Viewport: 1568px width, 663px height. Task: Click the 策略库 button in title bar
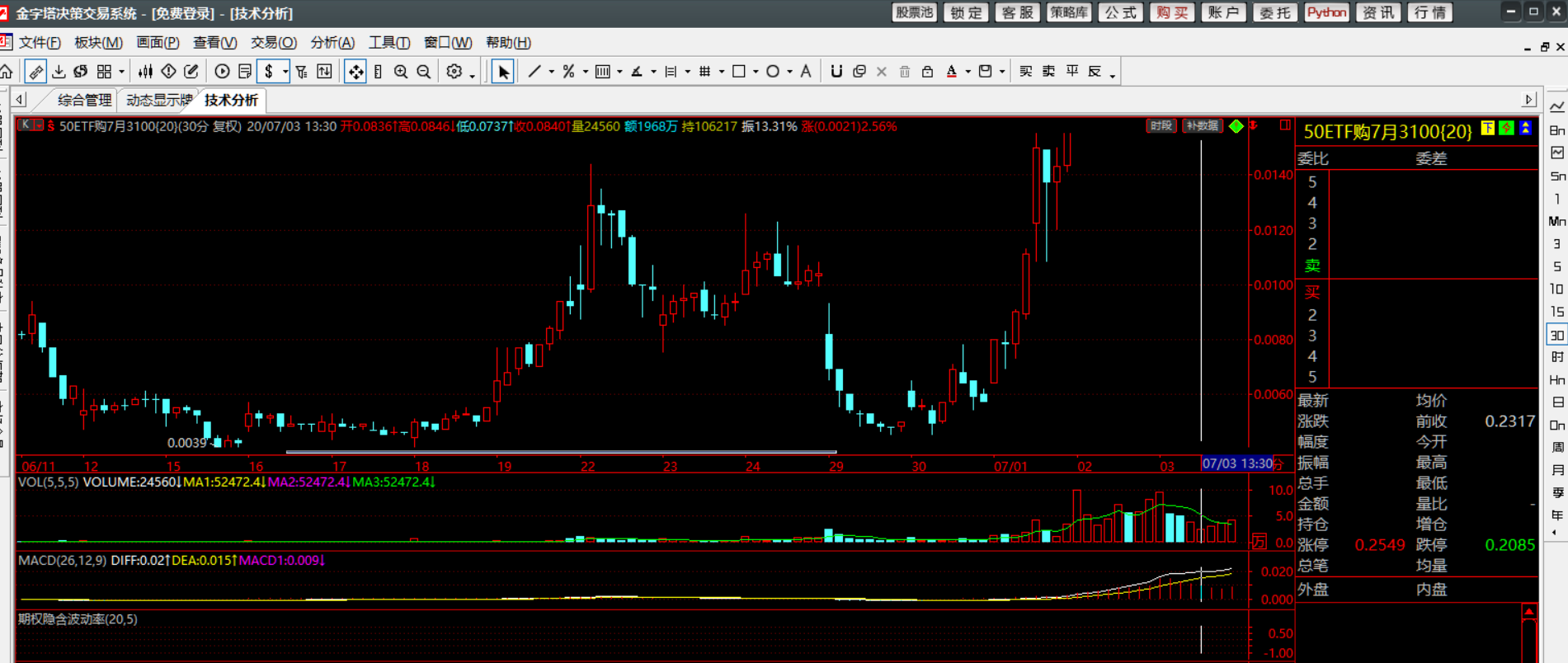click(x=1069, y=12)
